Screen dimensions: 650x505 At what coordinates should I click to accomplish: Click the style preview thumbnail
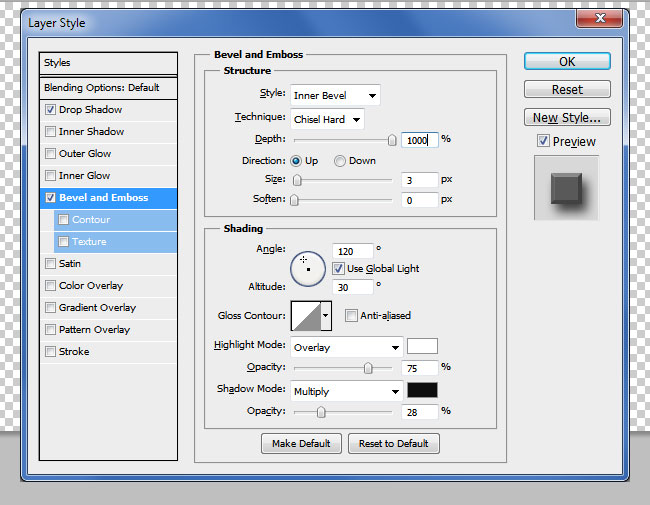[567, 191]
